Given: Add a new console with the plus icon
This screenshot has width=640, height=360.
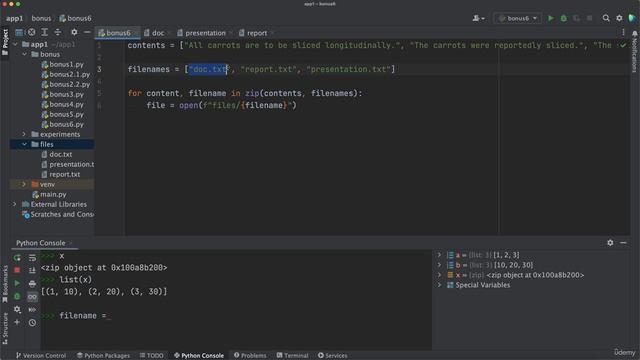Looking at the screenshot, I should point(17,322).
